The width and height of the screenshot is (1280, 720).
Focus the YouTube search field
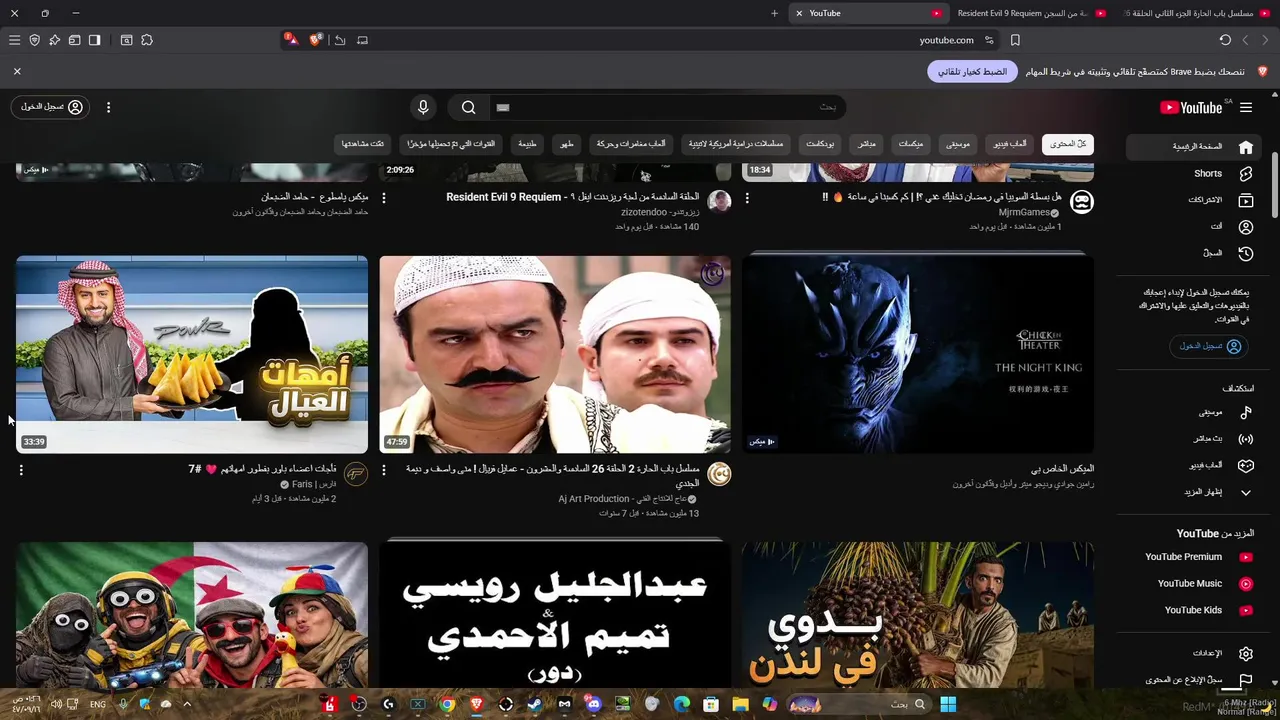tap(667, 107)
